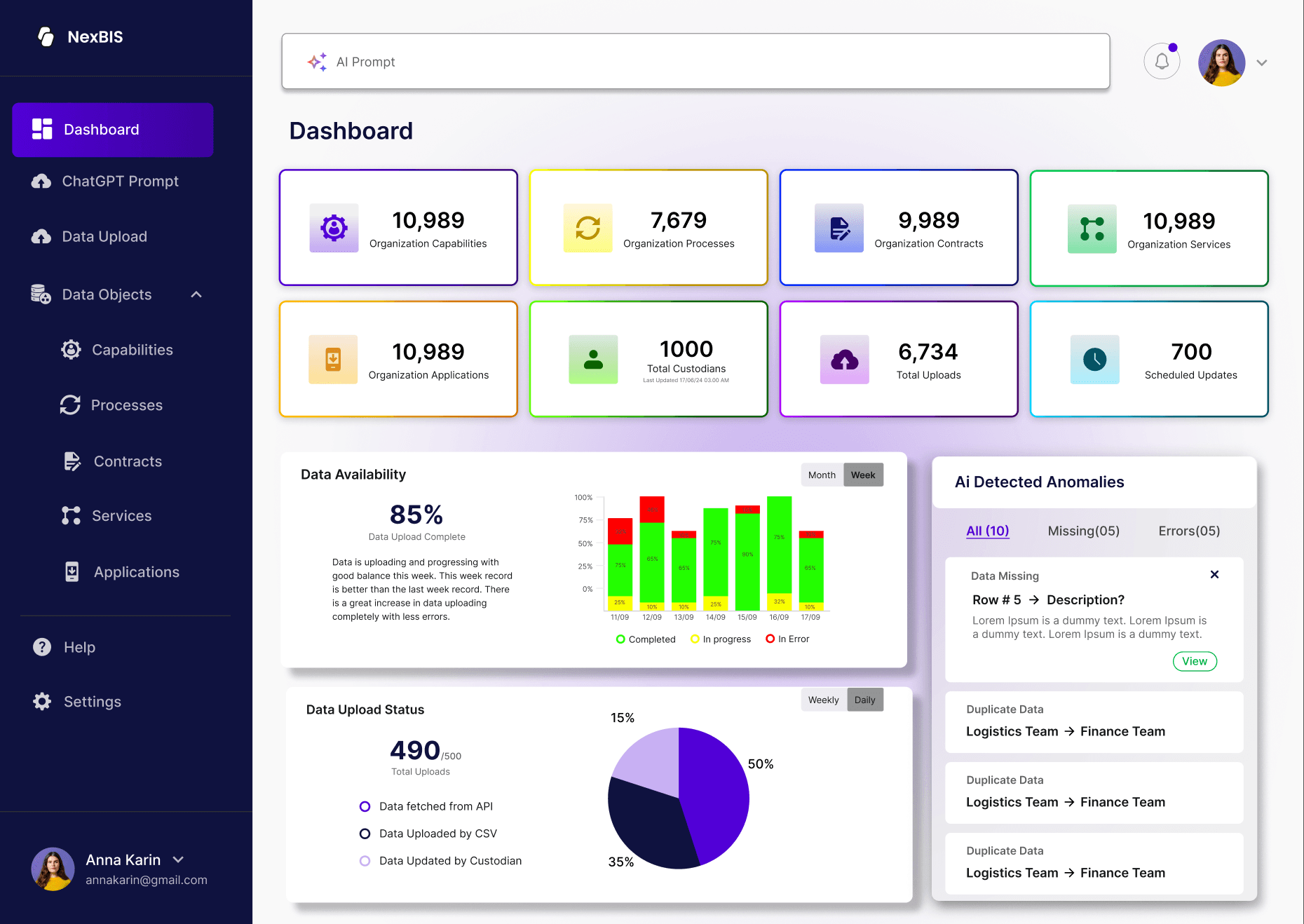Switch Data Upload Status to Daily

coord(865,700)
